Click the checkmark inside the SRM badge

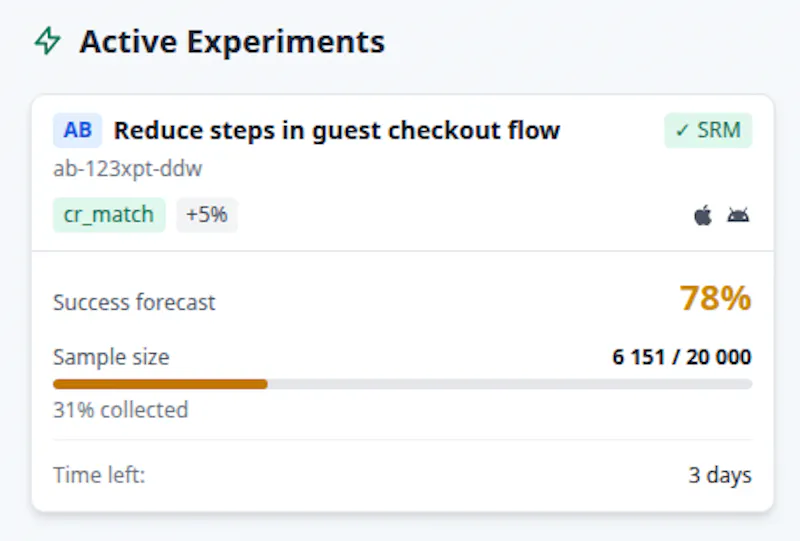[682, 131]
